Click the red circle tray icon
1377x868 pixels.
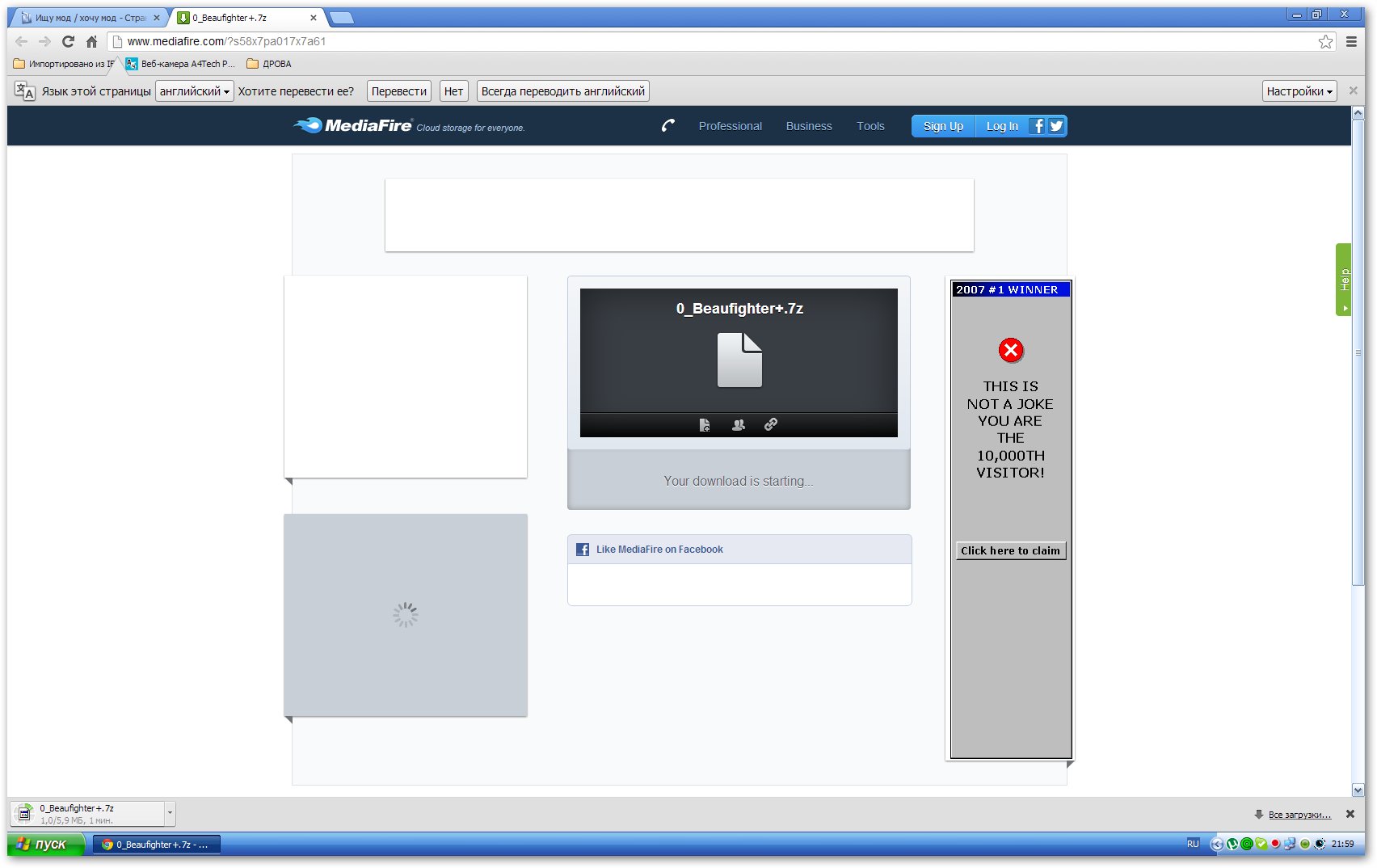click(1275, 844)
